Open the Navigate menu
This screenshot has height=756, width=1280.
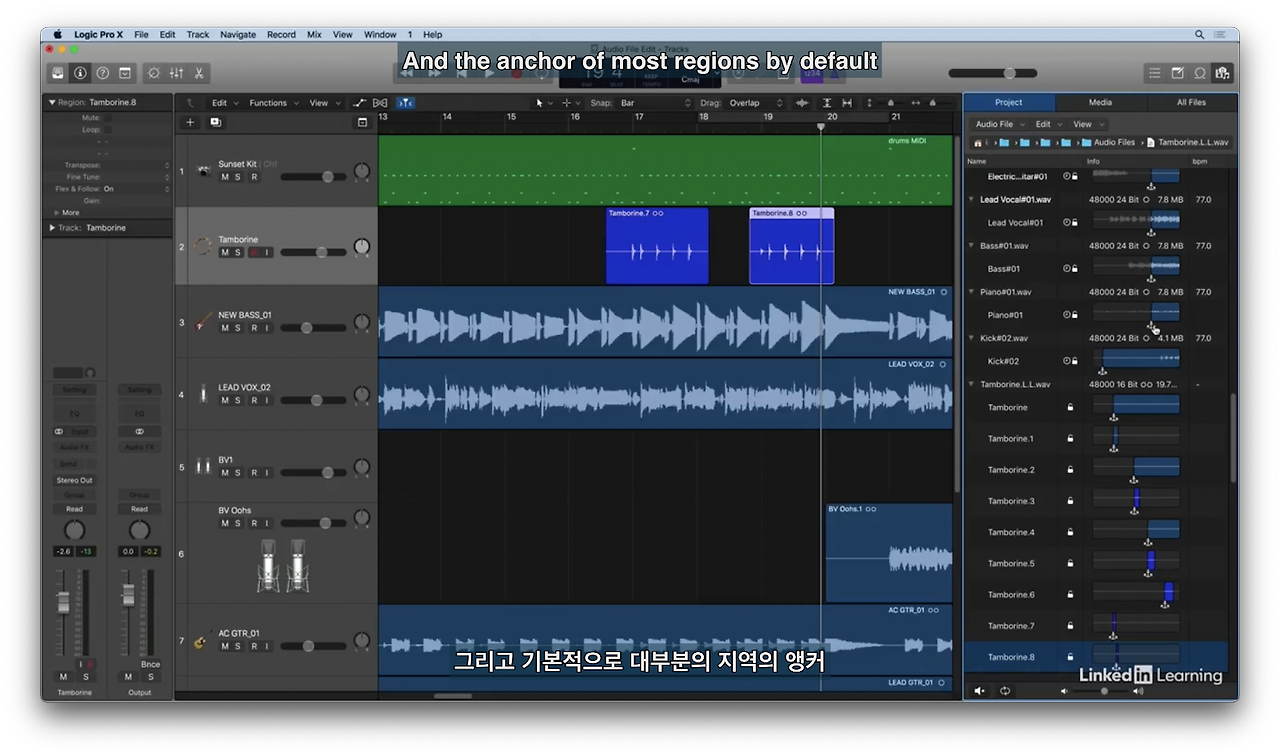[238, 34]
